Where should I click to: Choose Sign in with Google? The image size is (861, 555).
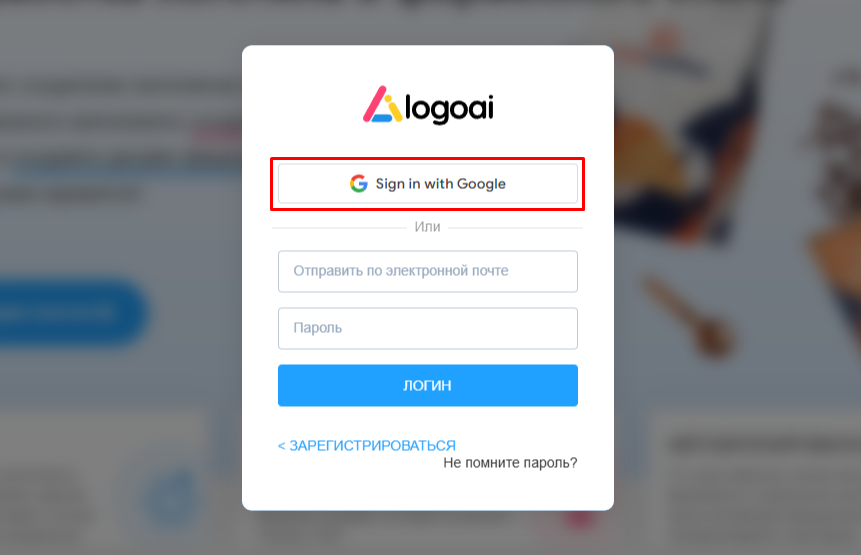(x=428, y=183)
